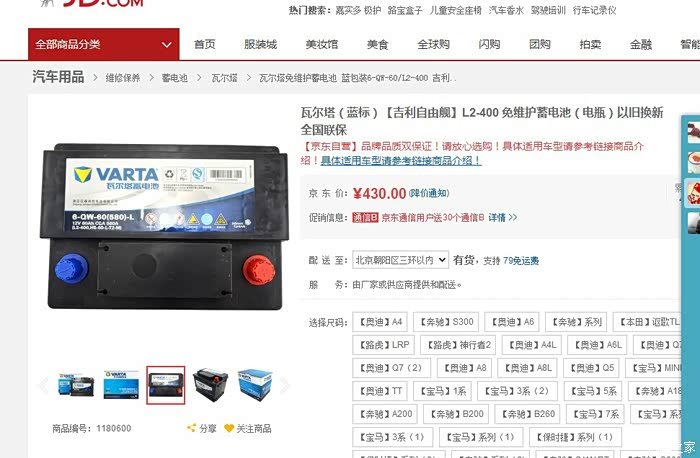Select the blue Varta box thumbnail
This screenshot has height=458, width=700.
255,385
